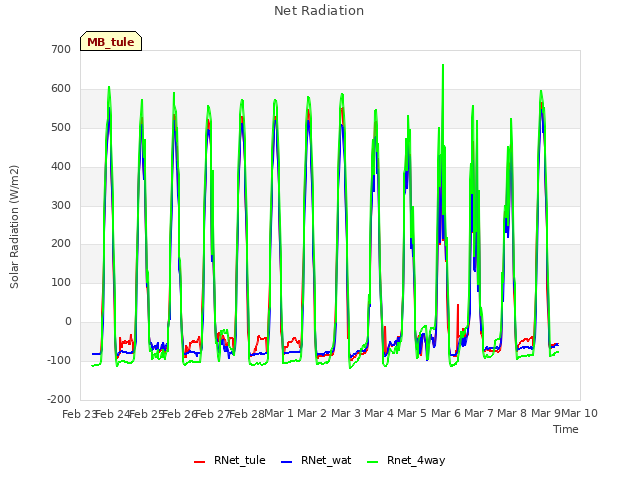Image resolution: width=640 pixels, height=480 pixels.
Task: Click the -200 y-axis tick label
Action: point(59,399)
